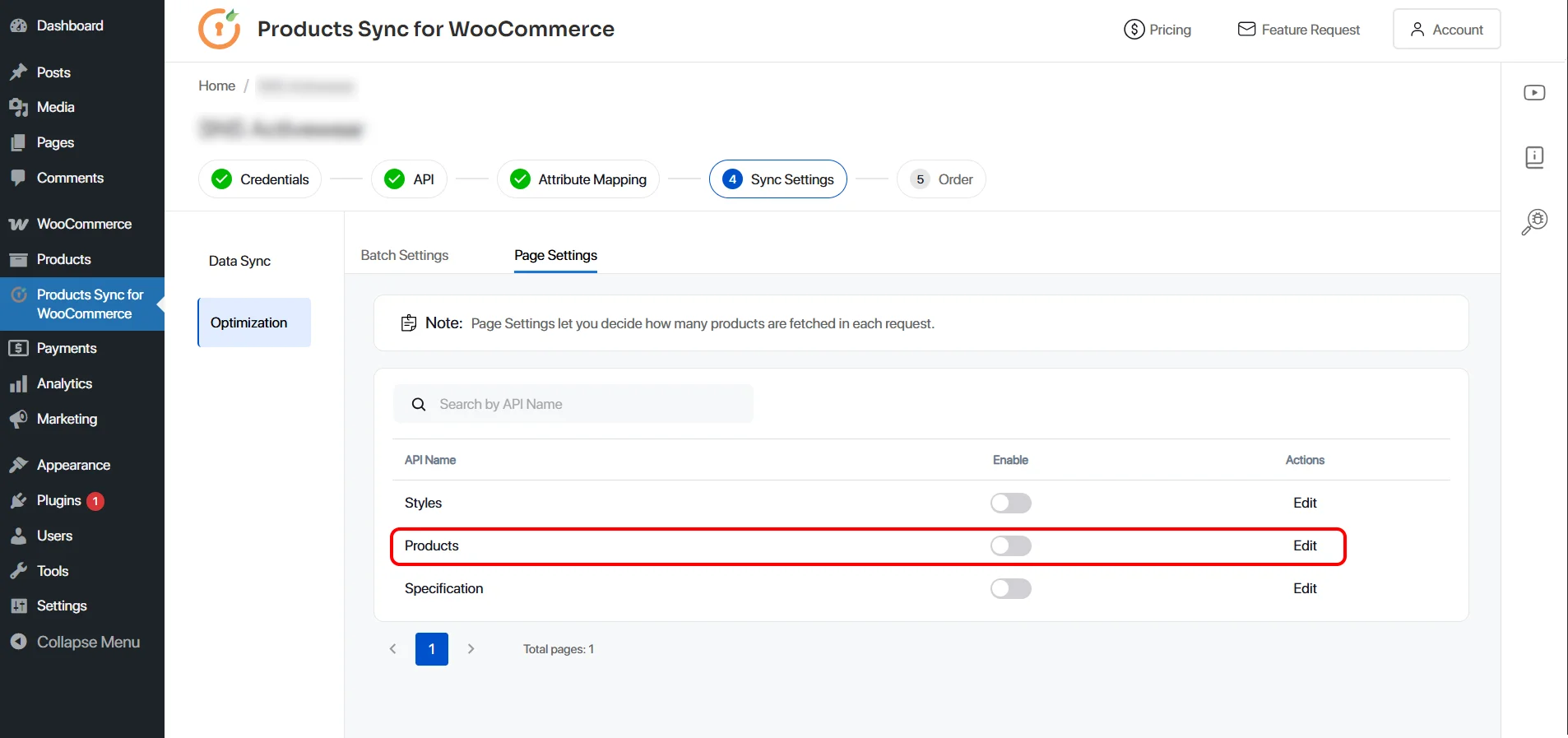The image size is (1568, 738).
Task: Select page 1 in pagination
Action: (432, 649)
